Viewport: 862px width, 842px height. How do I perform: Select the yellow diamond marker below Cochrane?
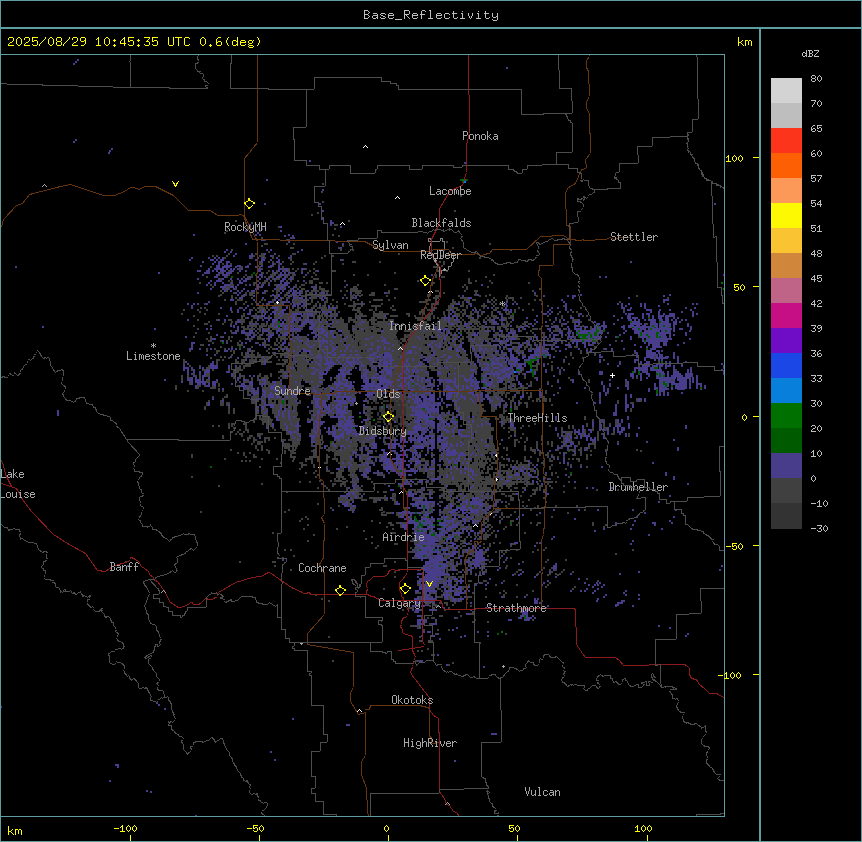click(x=340, y=590)
